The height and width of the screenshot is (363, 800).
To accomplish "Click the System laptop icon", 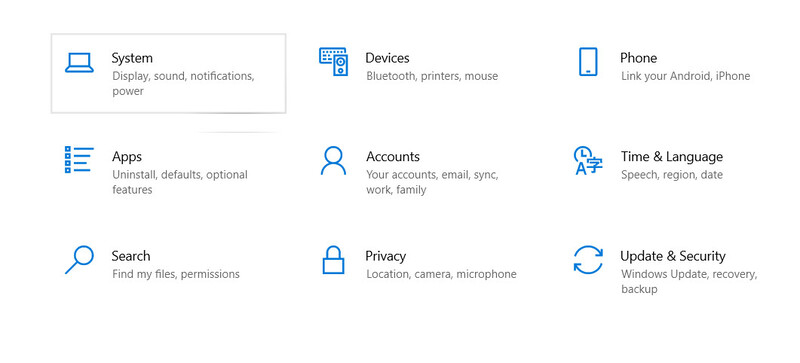I will tap(79, 63).
